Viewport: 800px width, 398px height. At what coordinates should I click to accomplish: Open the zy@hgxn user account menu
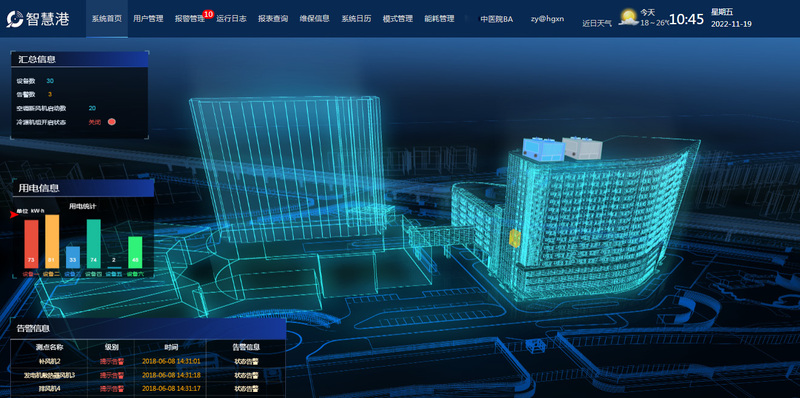tap(547, 19)
